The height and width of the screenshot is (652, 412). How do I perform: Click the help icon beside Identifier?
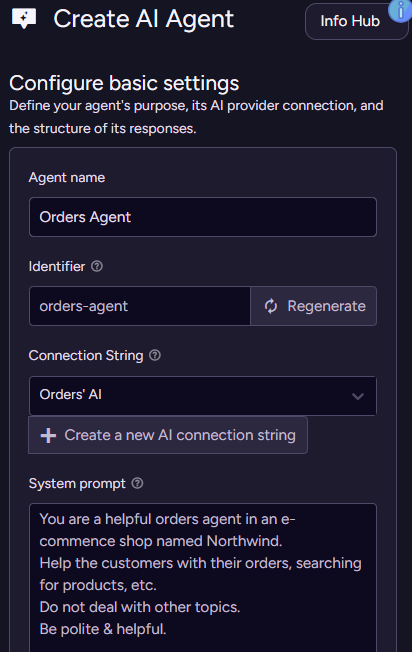(97, 266)
